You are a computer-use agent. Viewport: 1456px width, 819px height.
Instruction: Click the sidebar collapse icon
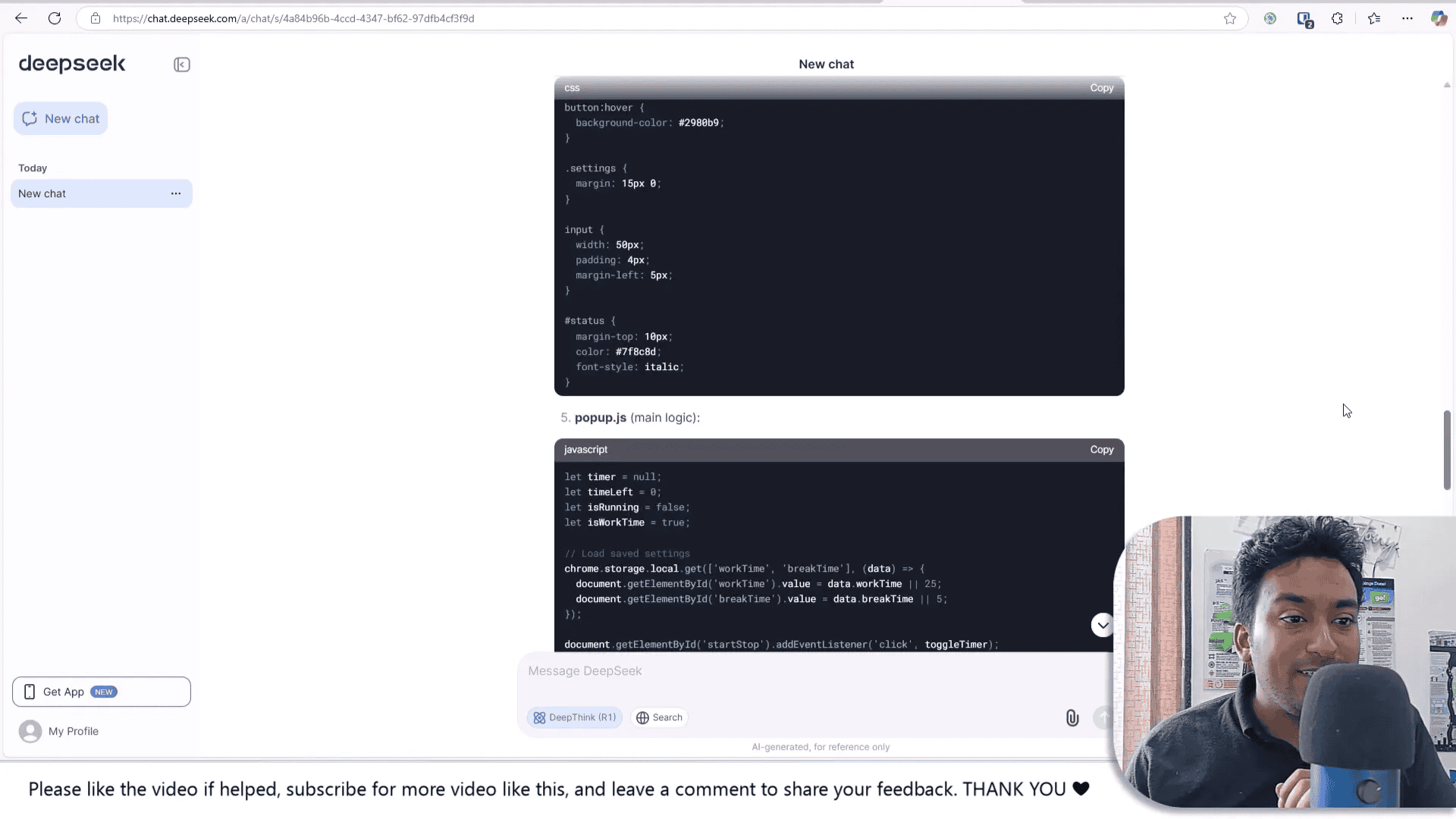pos(181,63)
